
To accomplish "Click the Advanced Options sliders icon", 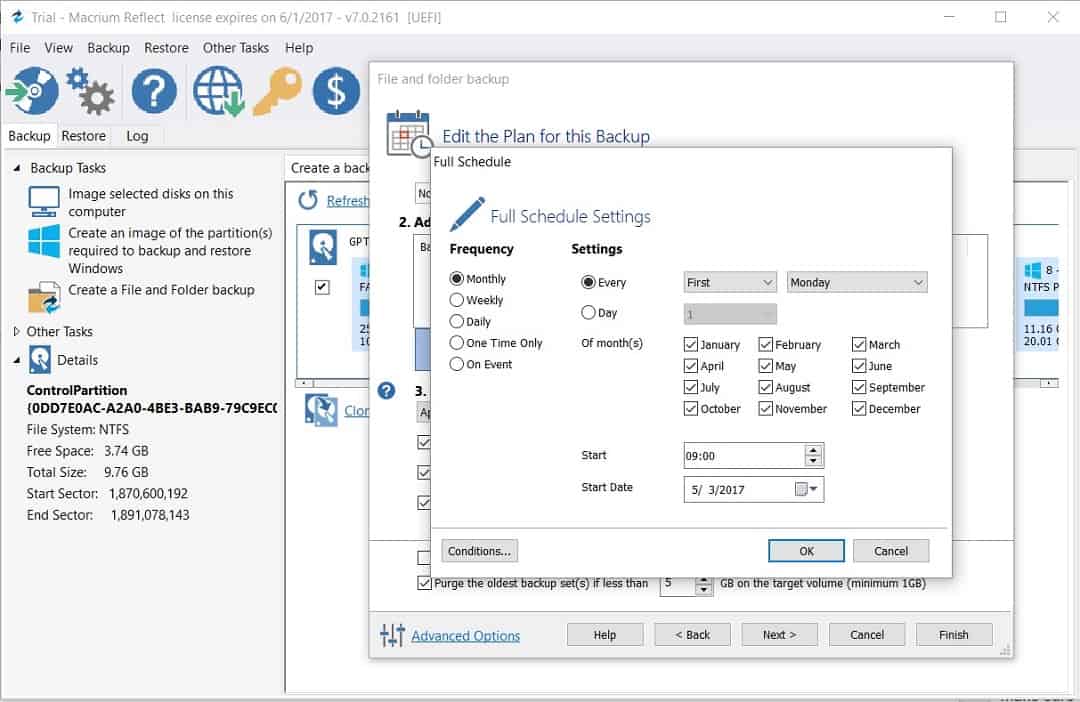I will (392, 634).
